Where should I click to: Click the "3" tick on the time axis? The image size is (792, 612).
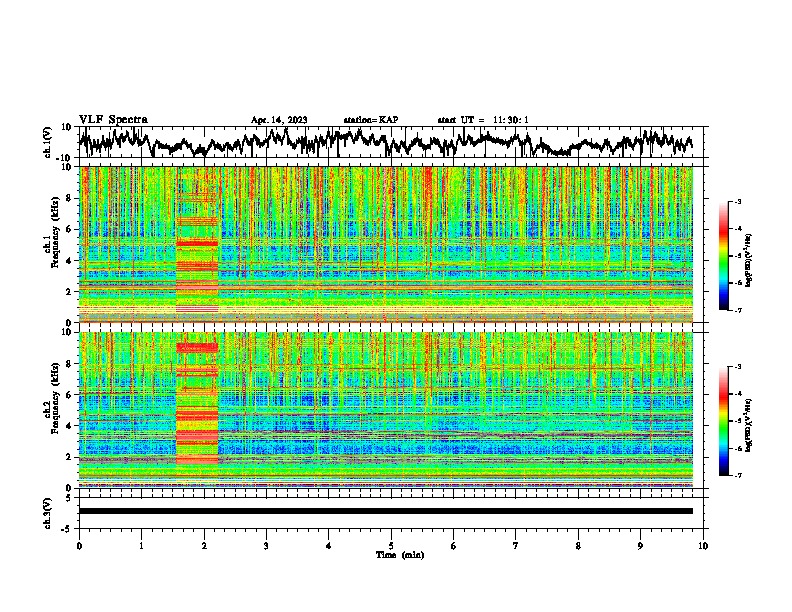pyautogui.click(x=266, y=546)
